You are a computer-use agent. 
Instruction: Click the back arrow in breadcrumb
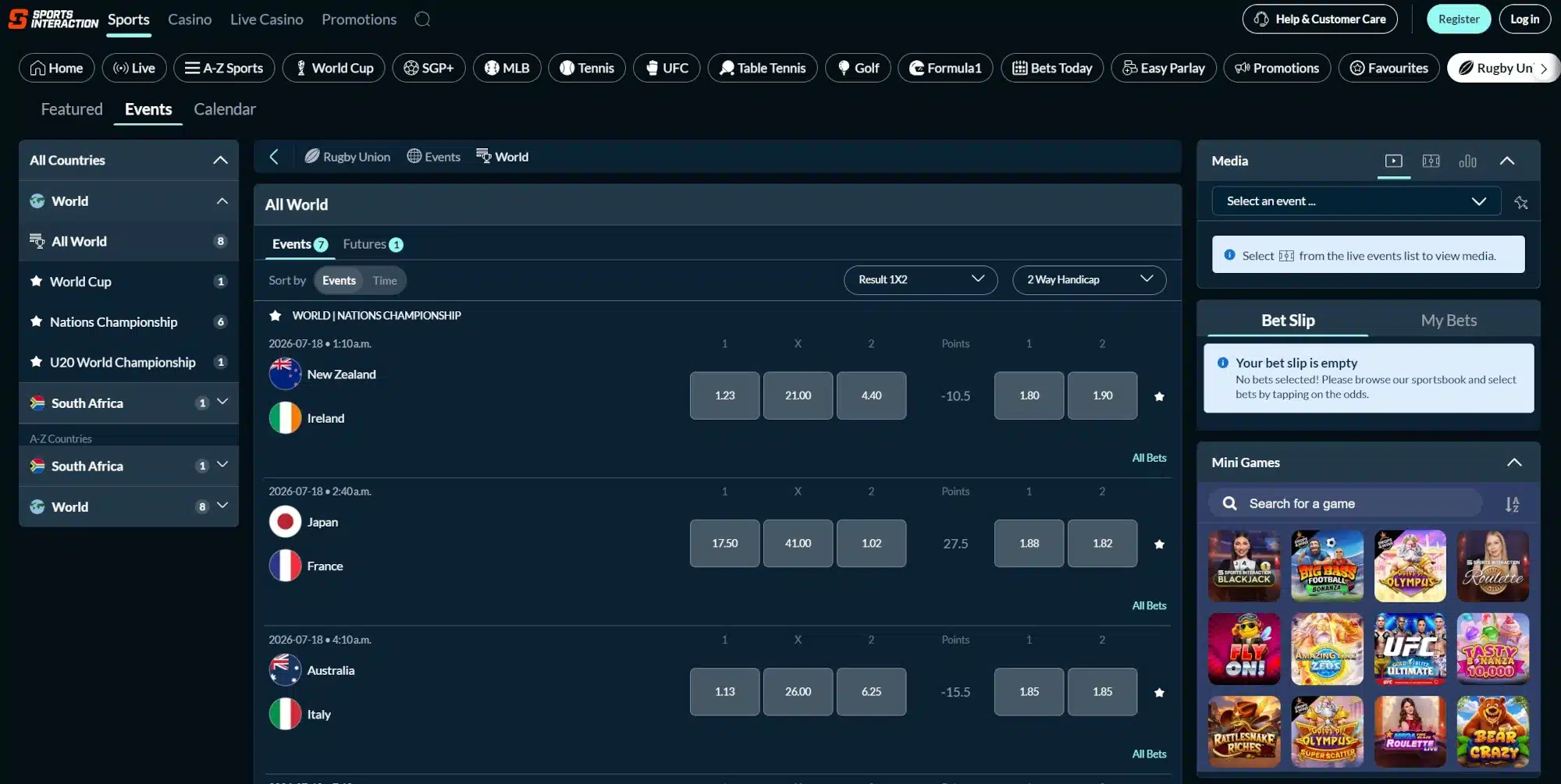[x=274, y=157]
